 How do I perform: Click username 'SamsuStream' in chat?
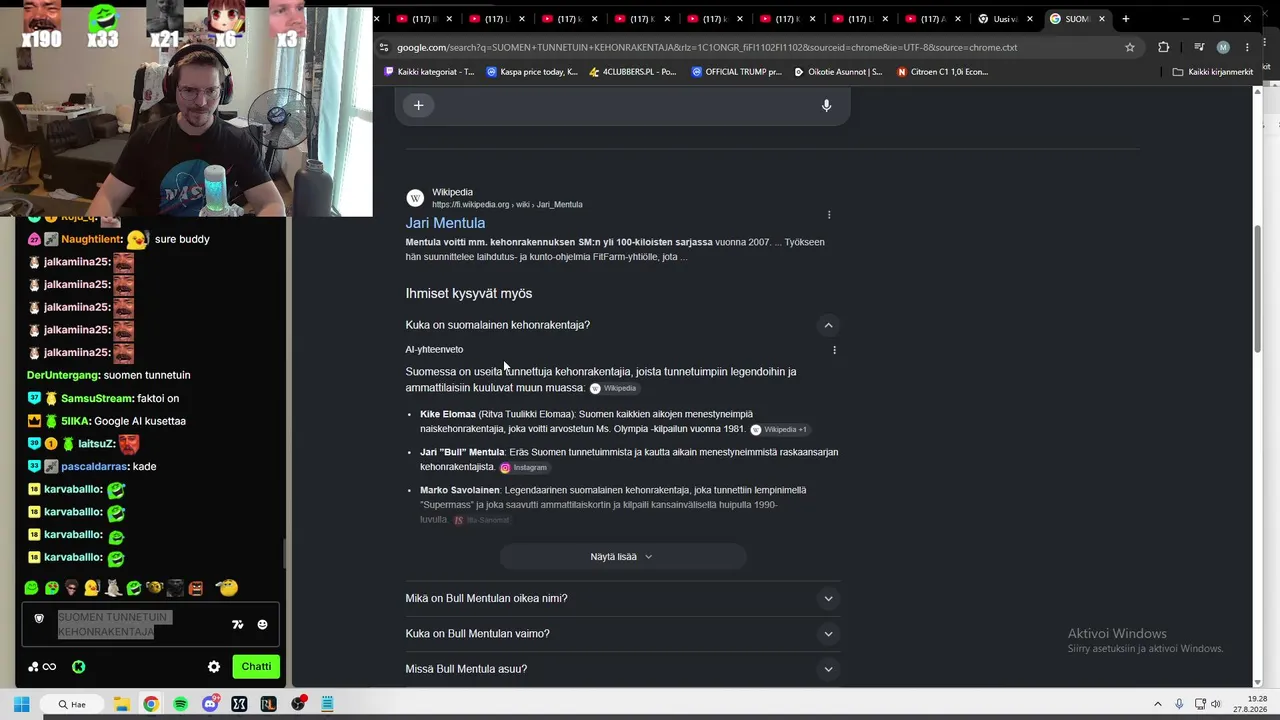point(96,399)
